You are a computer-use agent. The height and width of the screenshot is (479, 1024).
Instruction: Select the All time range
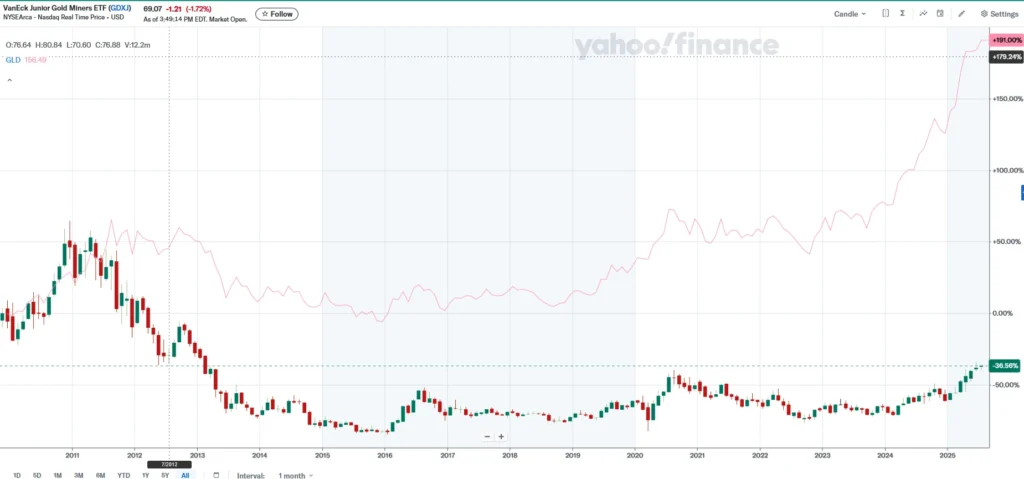pos(185,475)
